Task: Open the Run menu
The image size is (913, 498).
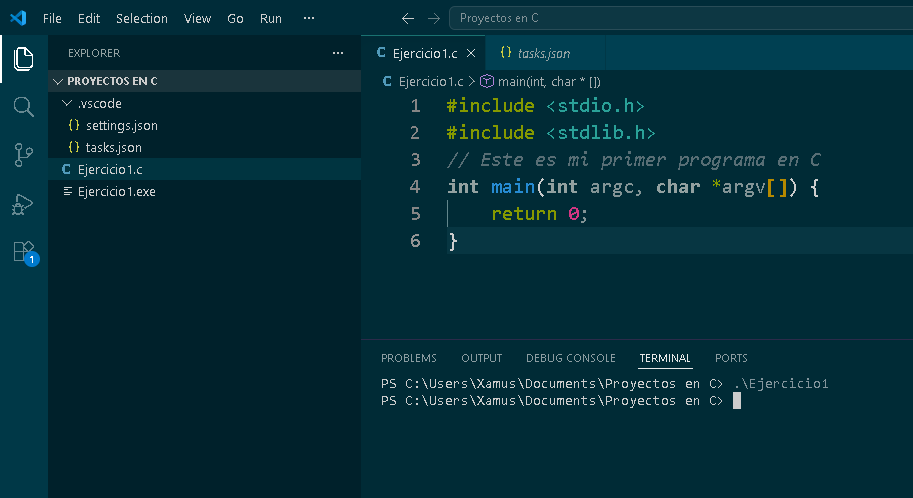Action: 271,19
